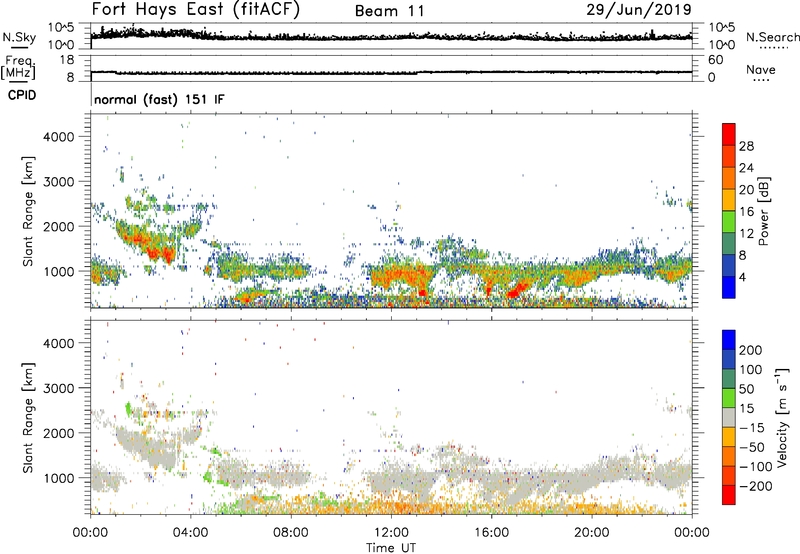This screenshot has height=554, width=800.
Task: Click the 'Beam 11' label
Action: pyautogui.click(x=389, y=11)
